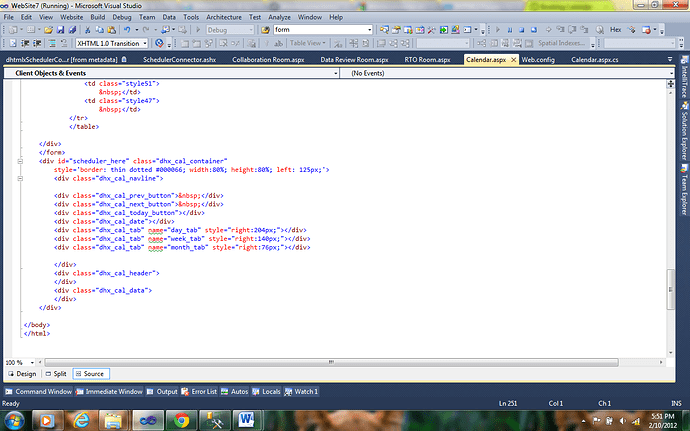Screen dimensions: 690x431
Task: Open the Watch 1 panel
Action: point(301,391)
